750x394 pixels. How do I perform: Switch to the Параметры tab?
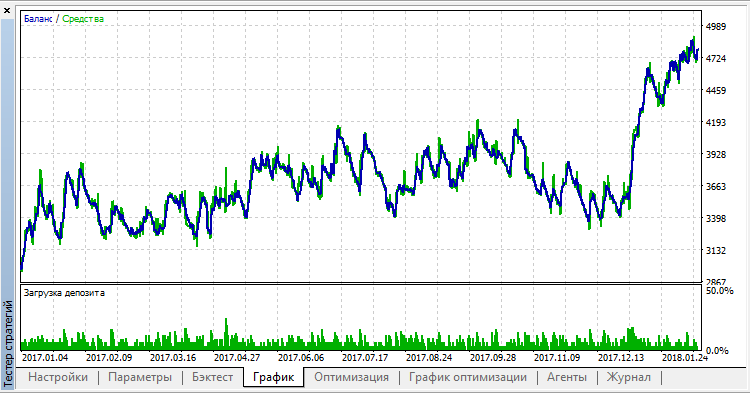[140, 377]
